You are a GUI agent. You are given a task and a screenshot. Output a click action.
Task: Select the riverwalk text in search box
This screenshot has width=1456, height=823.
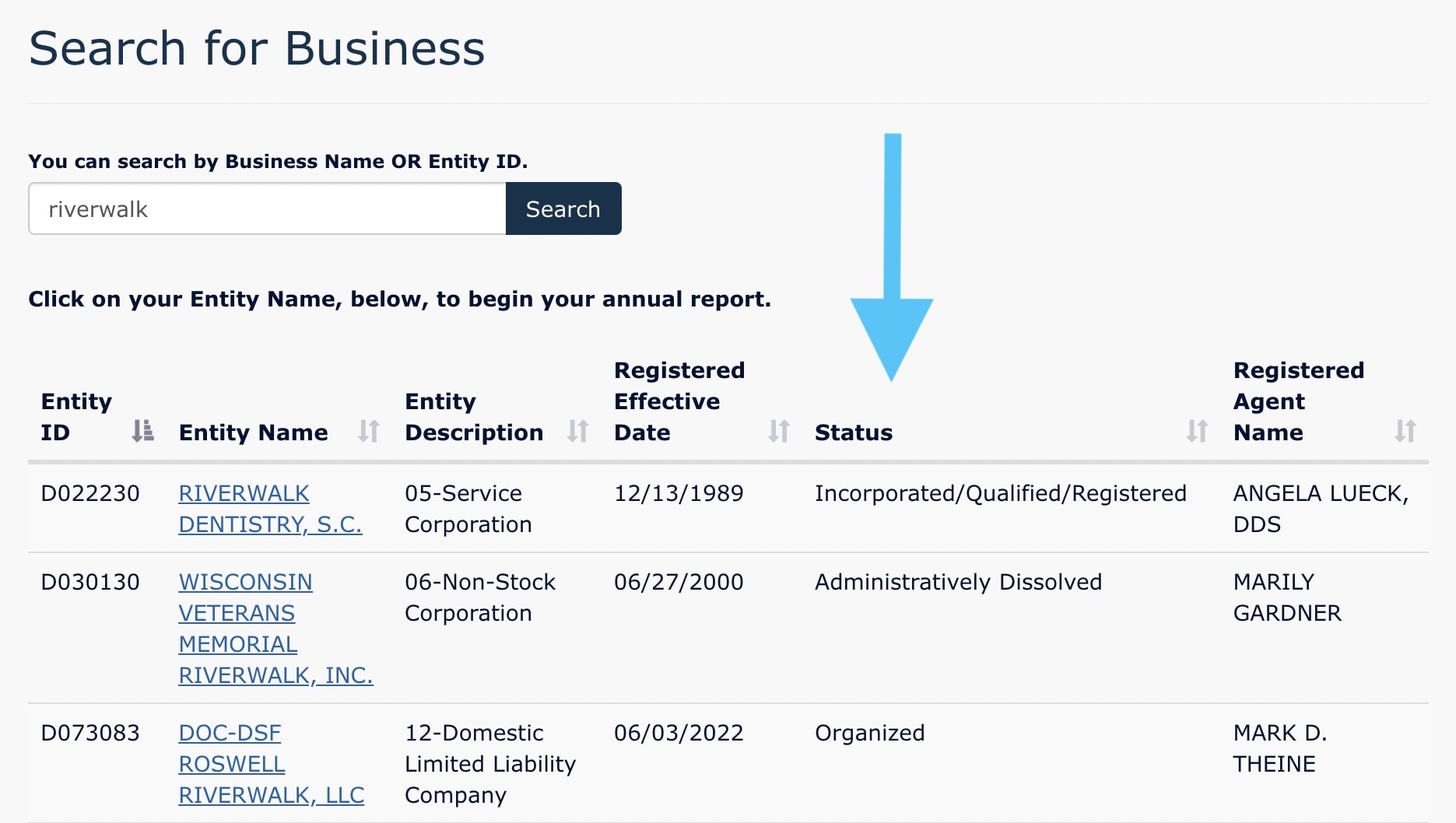tap(96, 208)
